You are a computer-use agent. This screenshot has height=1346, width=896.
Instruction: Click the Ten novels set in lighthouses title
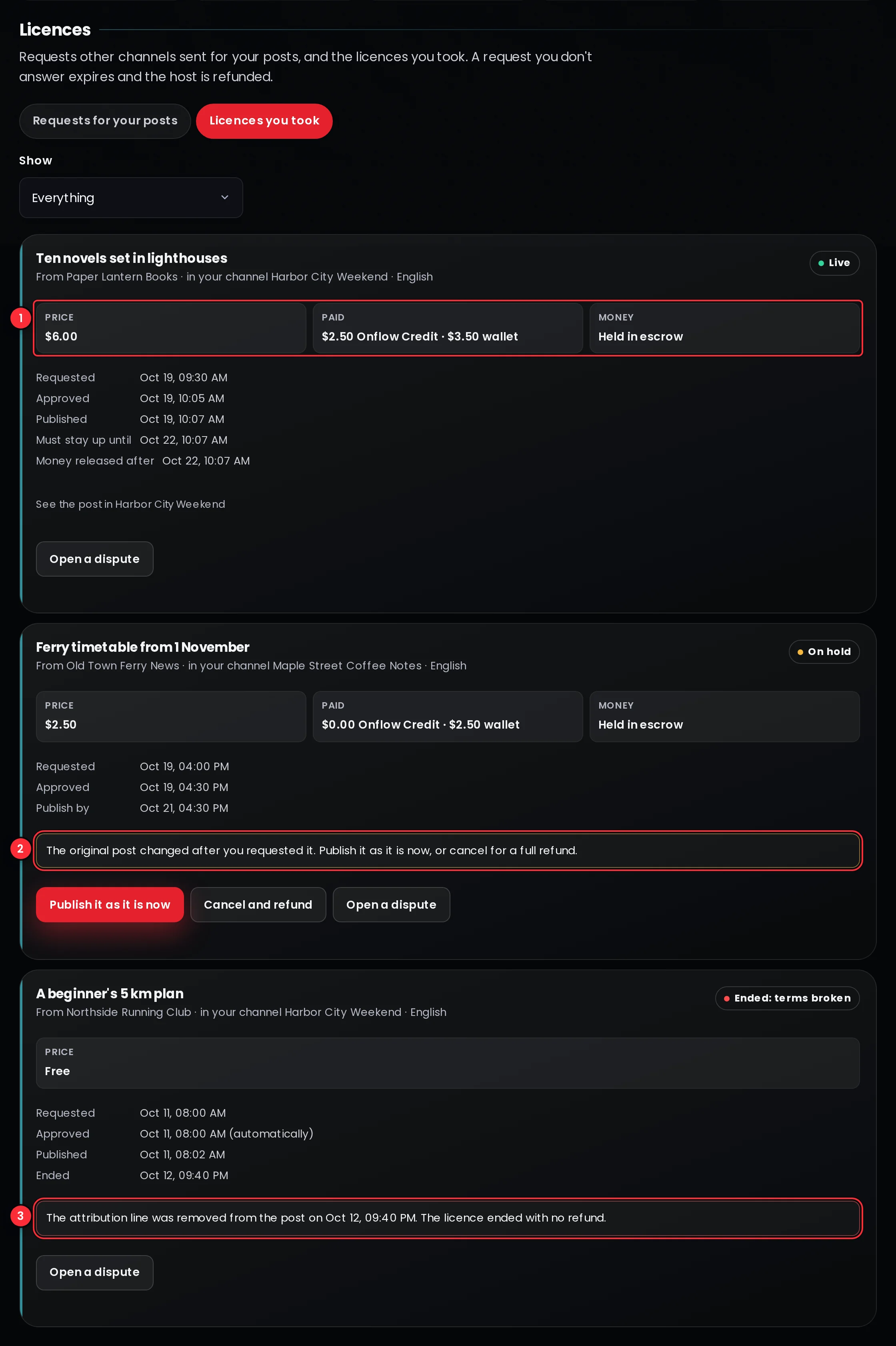(132, 258)
